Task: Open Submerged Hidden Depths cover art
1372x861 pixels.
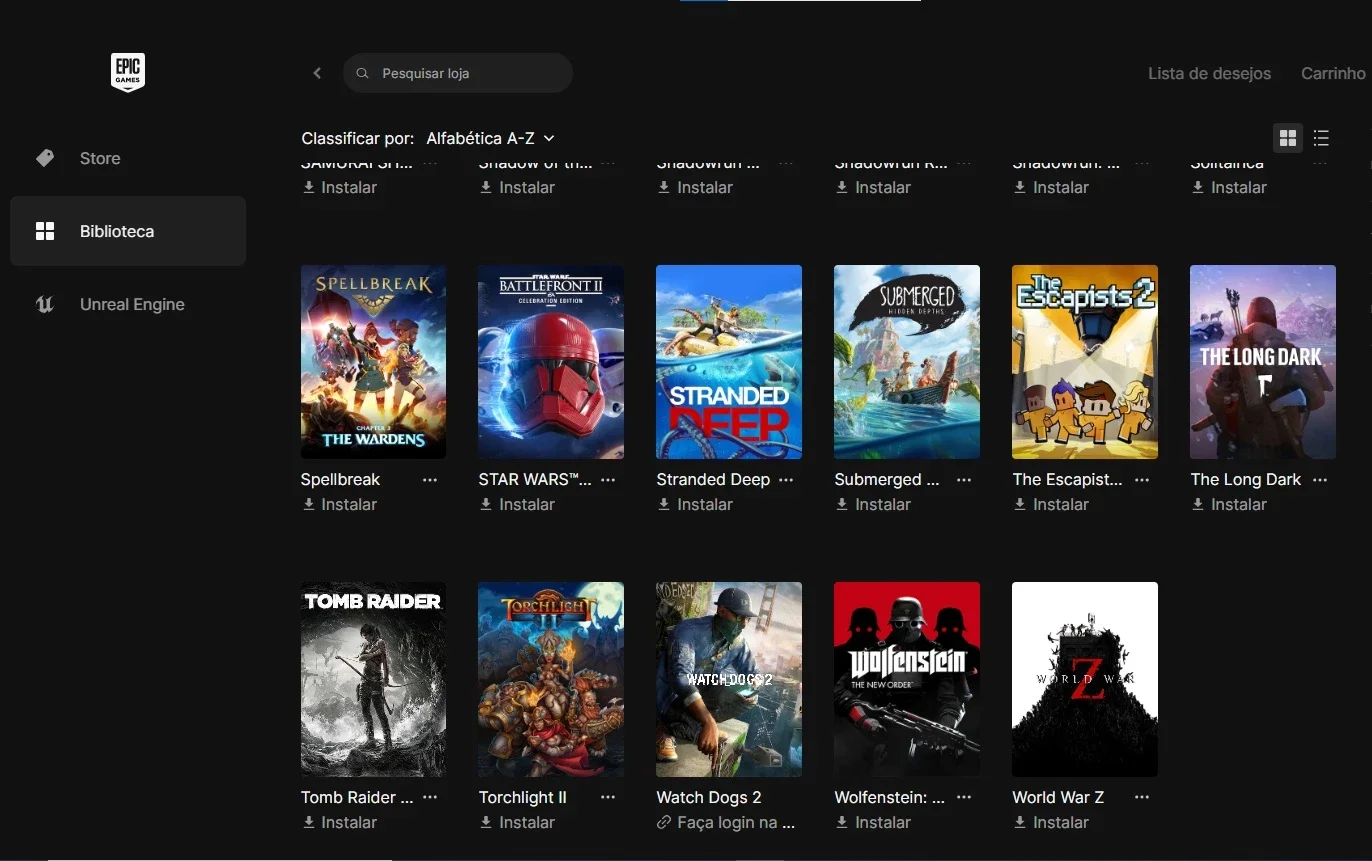Action: pyautogui.click(x=907, y=362)
